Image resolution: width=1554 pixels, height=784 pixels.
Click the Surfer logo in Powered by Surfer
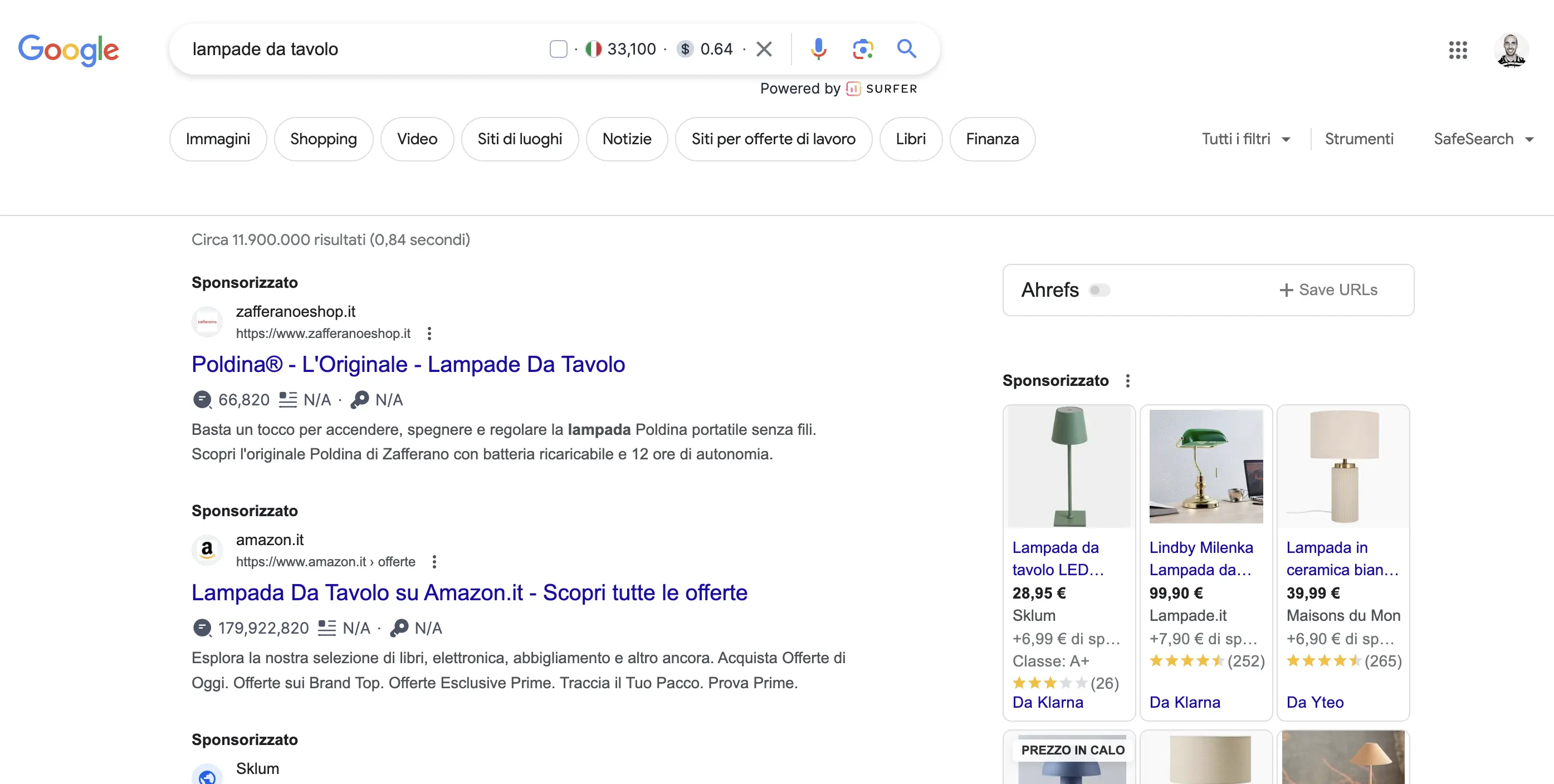tap(852, 88)
